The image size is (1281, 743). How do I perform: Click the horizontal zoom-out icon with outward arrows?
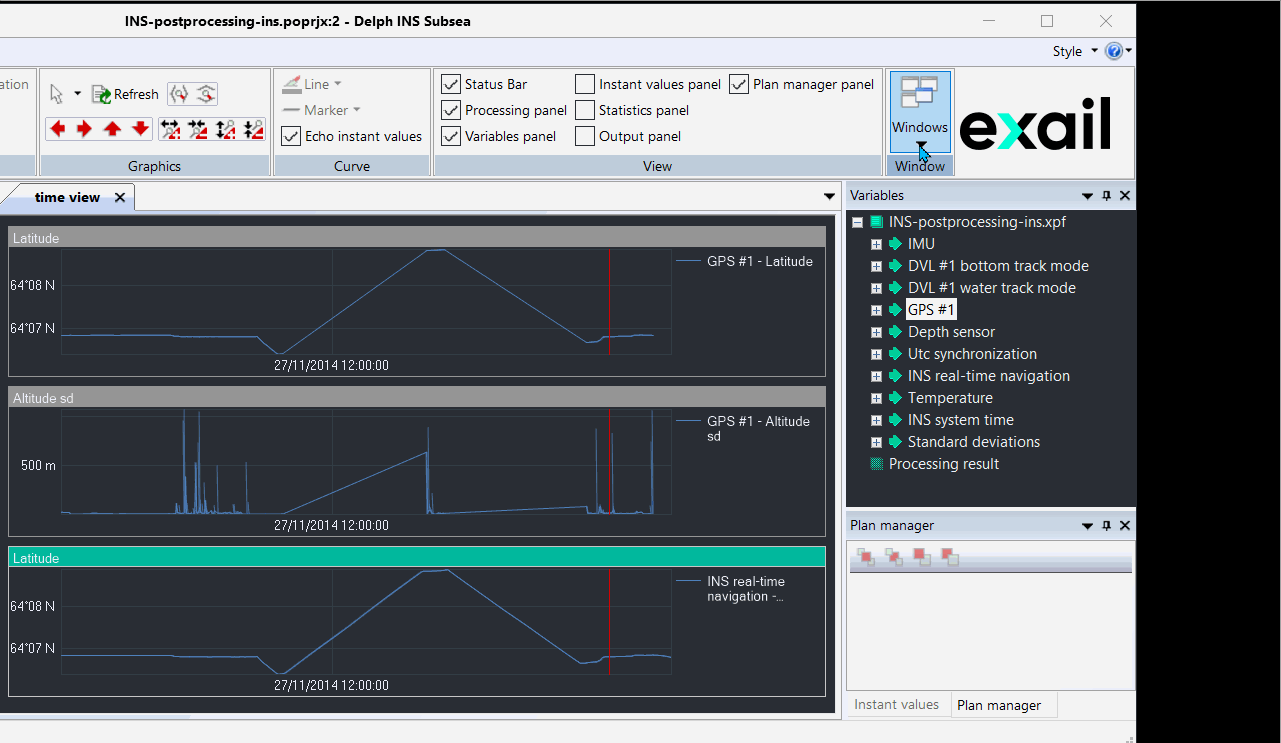click(x=169, y=128)
